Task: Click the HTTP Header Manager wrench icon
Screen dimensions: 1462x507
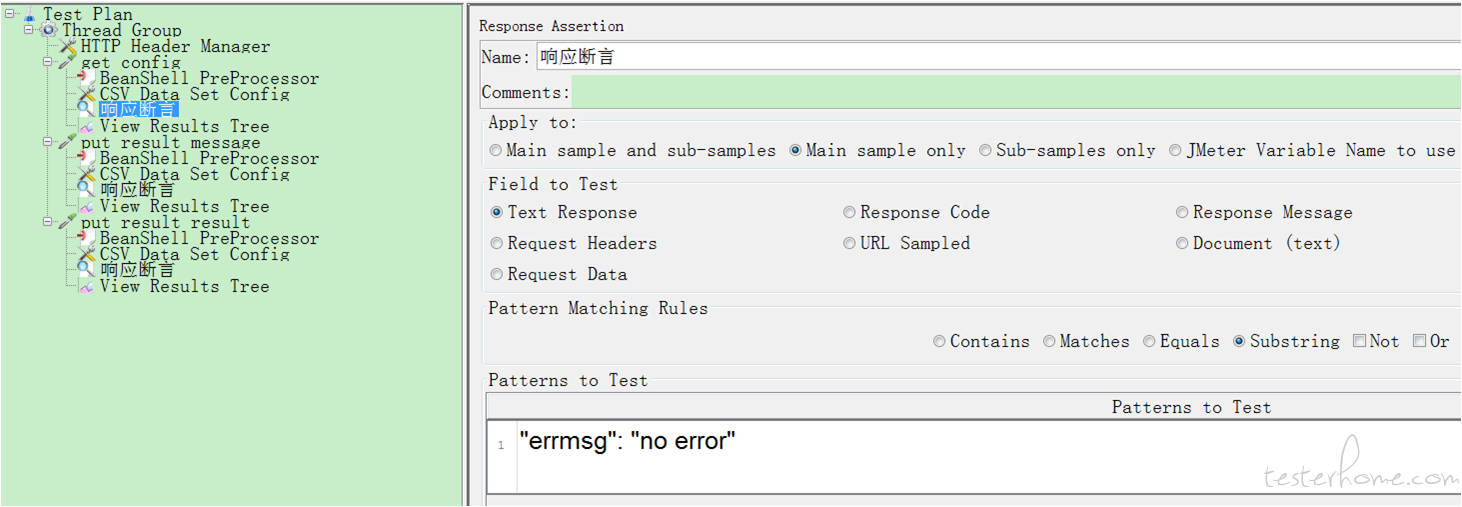Action: pos(68,46)
